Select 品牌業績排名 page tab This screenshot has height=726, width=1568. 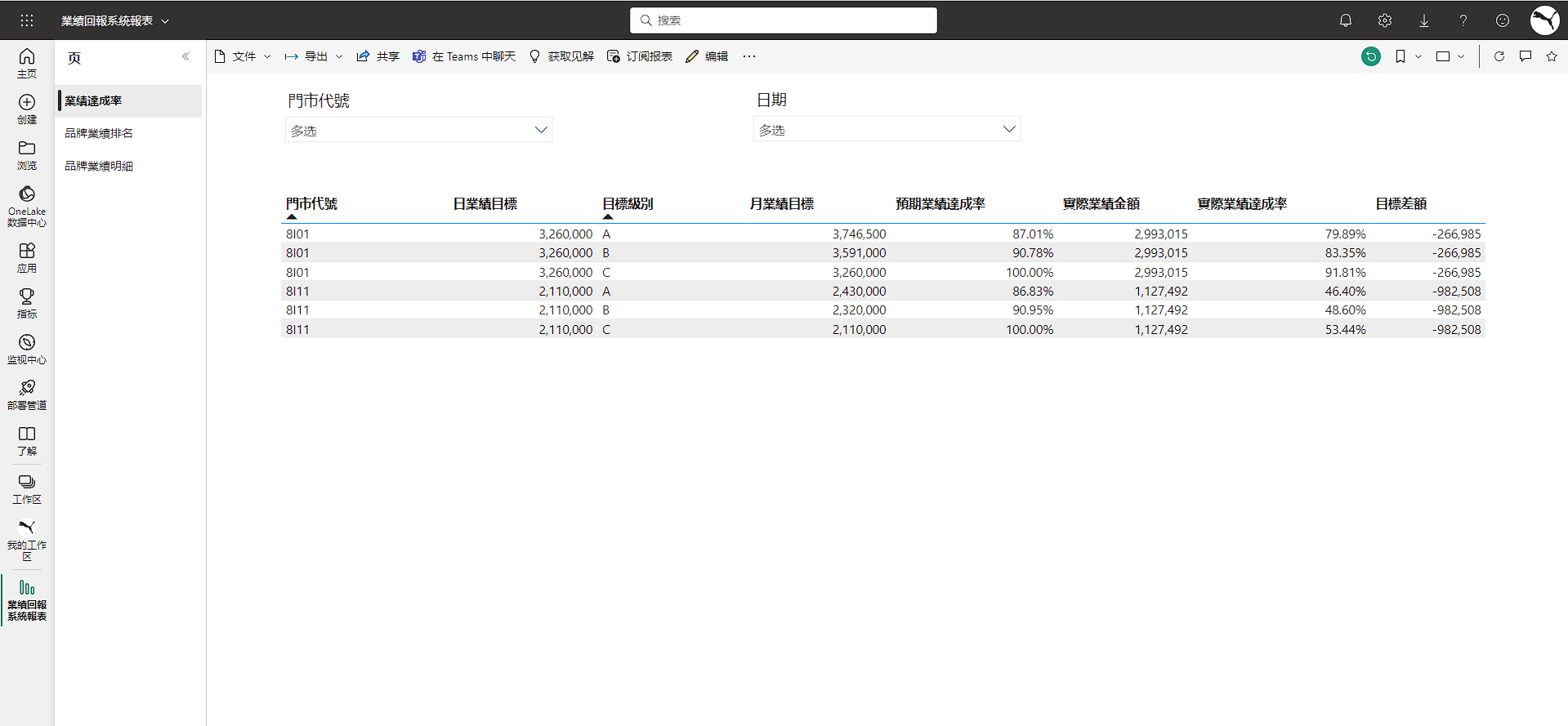point(129,133)
